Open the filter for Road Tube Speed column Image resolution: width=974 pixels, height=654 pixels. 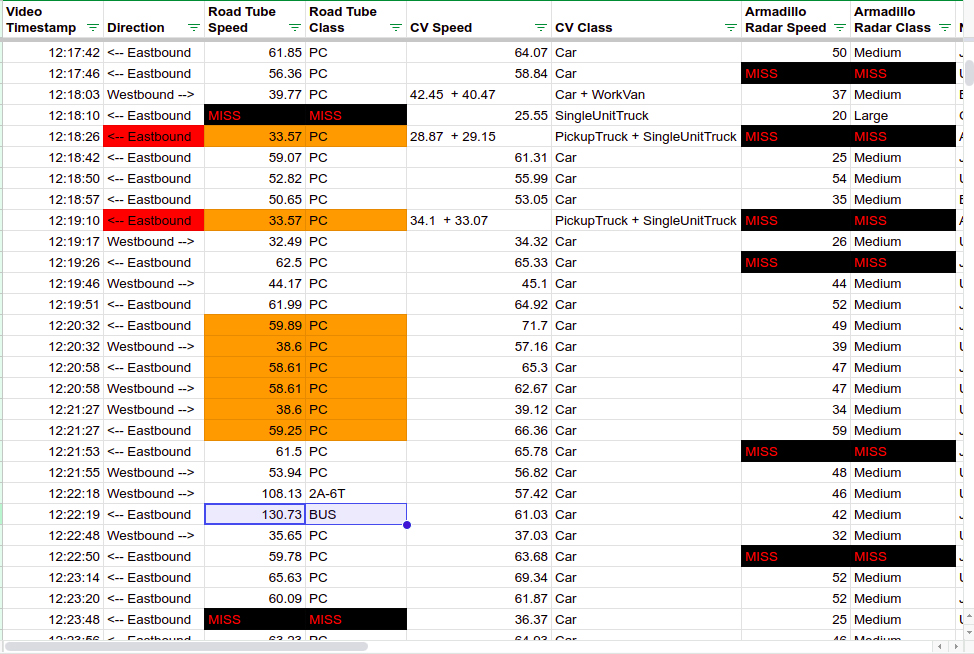coord(297,27)
